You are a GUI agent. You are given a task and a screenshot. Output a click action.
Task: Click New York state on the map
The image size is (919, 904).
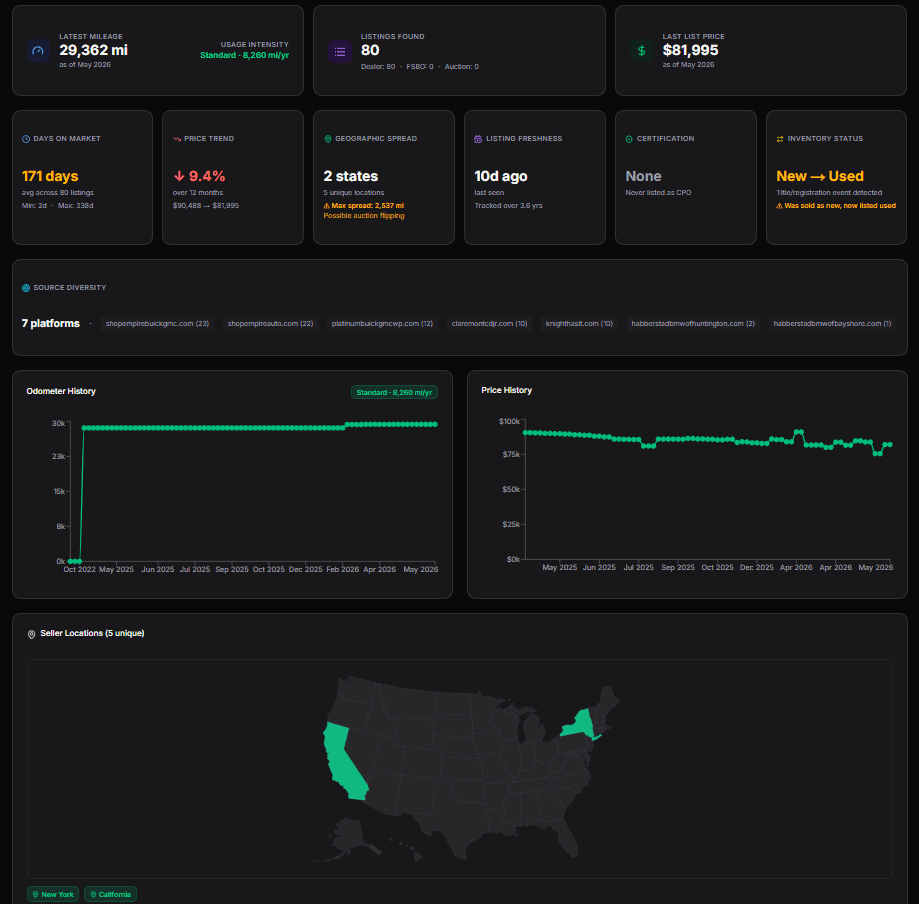(579, 726)
